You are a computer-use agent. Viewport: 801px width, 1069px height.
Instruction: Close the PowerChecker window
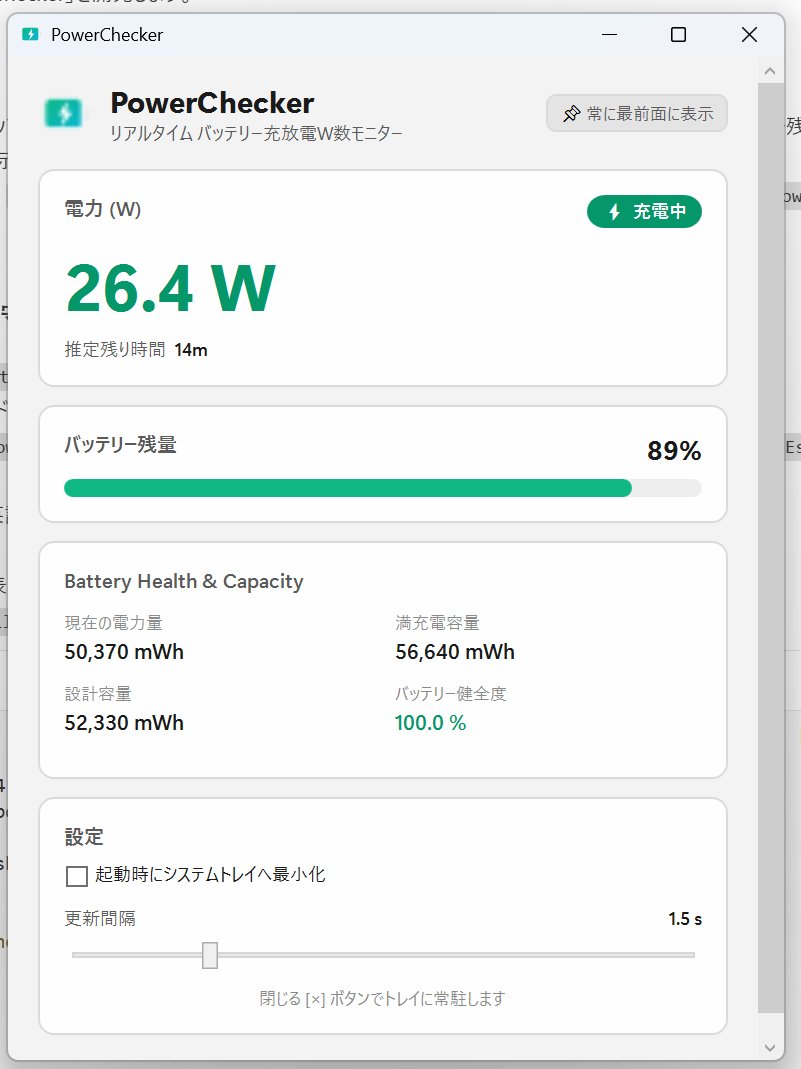749,35
